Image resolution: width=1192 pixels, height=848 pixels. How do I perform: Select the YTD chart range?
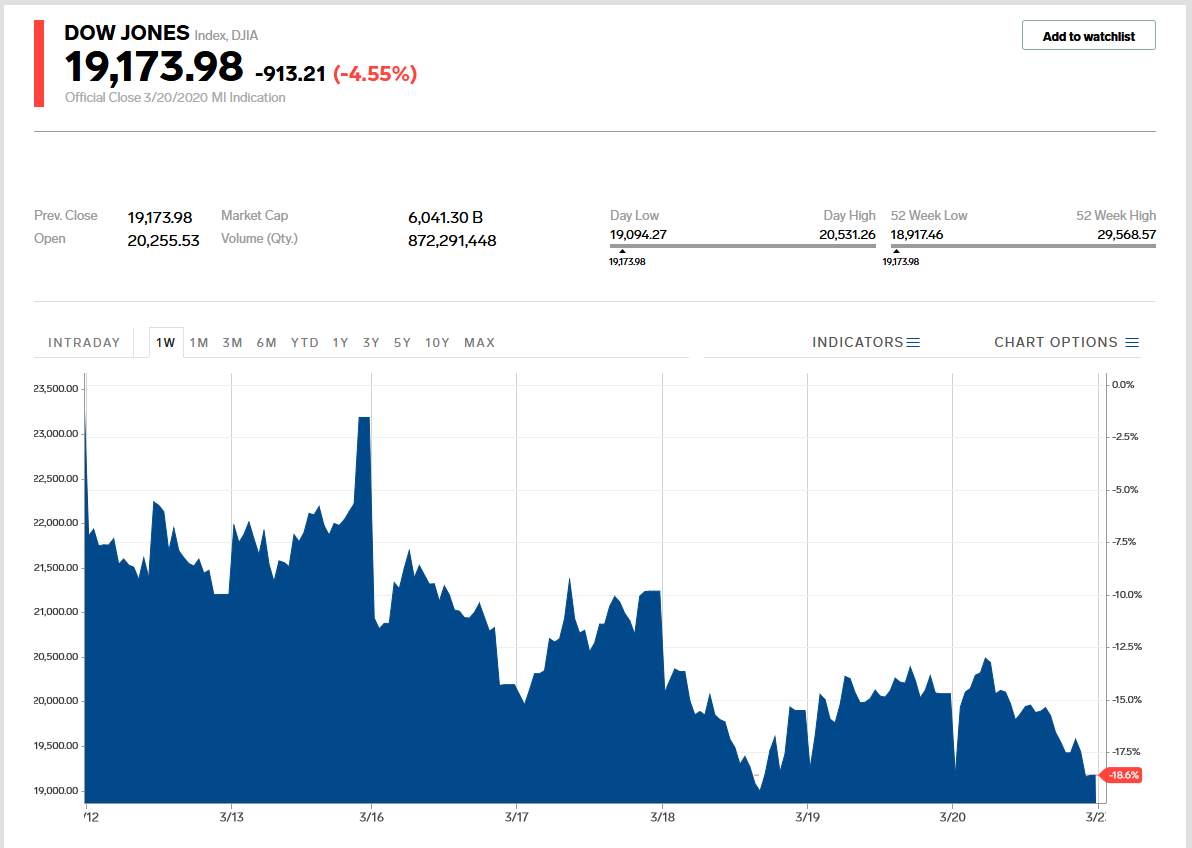[305, 343]
